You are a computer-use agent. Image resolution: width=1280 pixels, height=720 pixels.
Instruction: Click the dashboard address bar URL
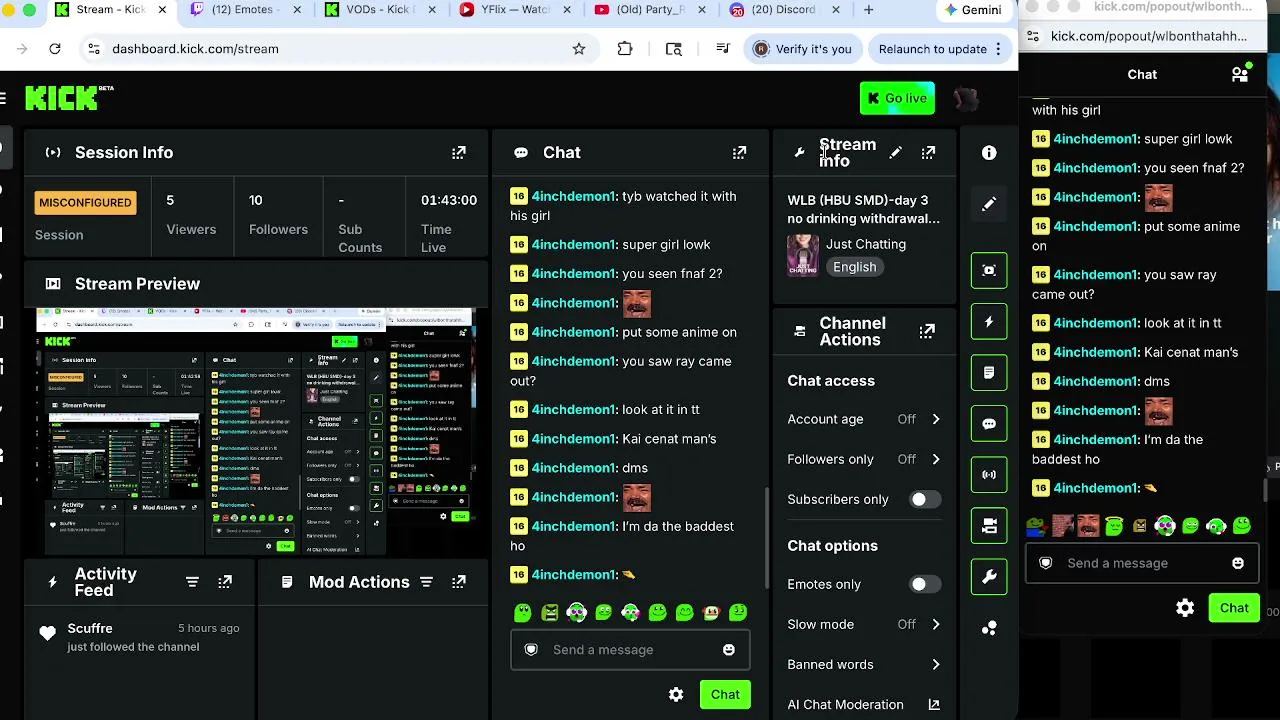click(x=195, y=49)
